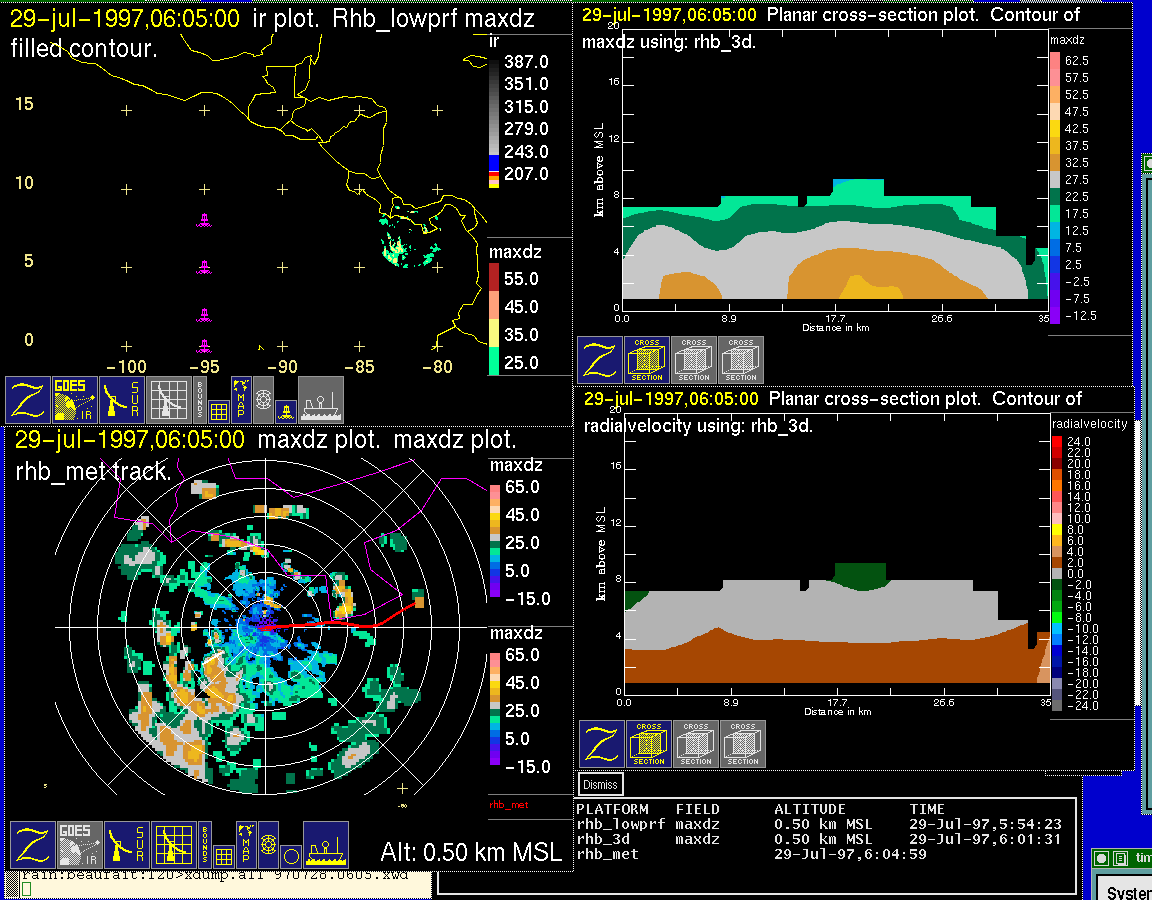Select the GOES IR satellite icon in the top plot toolbar
The width and height of the screenshot is (1152, 900).
[x=75, y=399]
